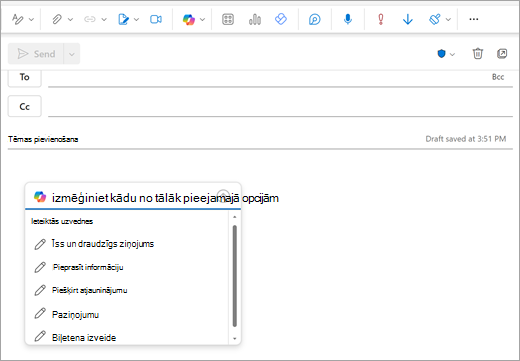Click the To recipients button
This screenshot has width=520, height=361.
tap(25, 78)
